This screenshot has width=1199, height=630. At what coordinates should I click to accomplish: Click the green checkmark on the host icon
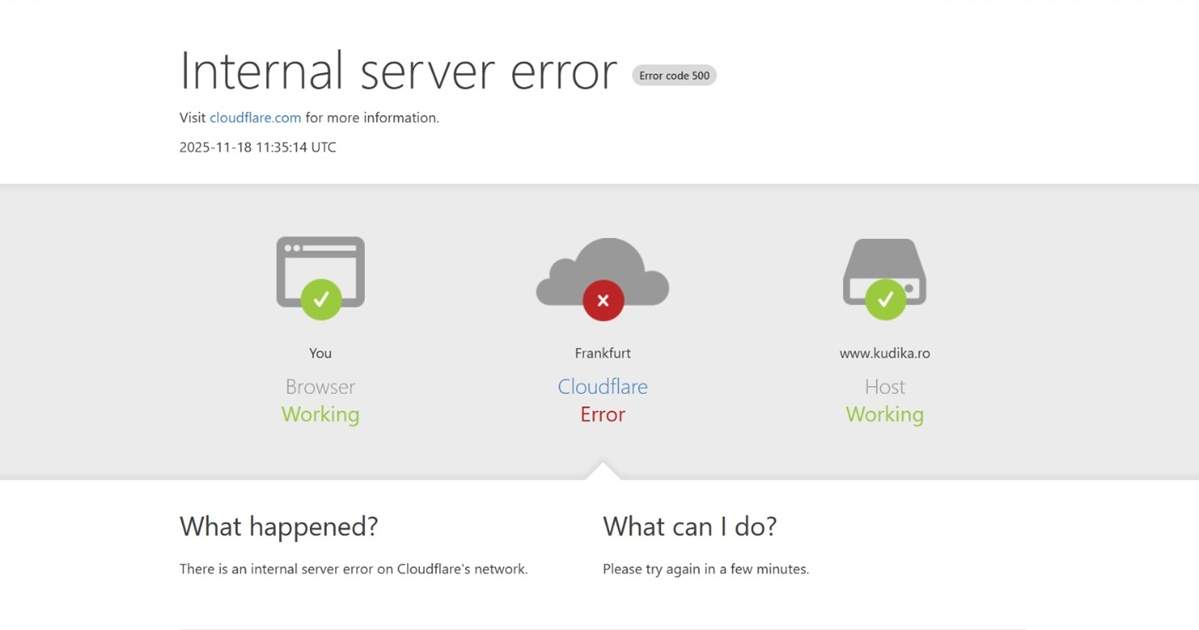(x=884, y=297)
